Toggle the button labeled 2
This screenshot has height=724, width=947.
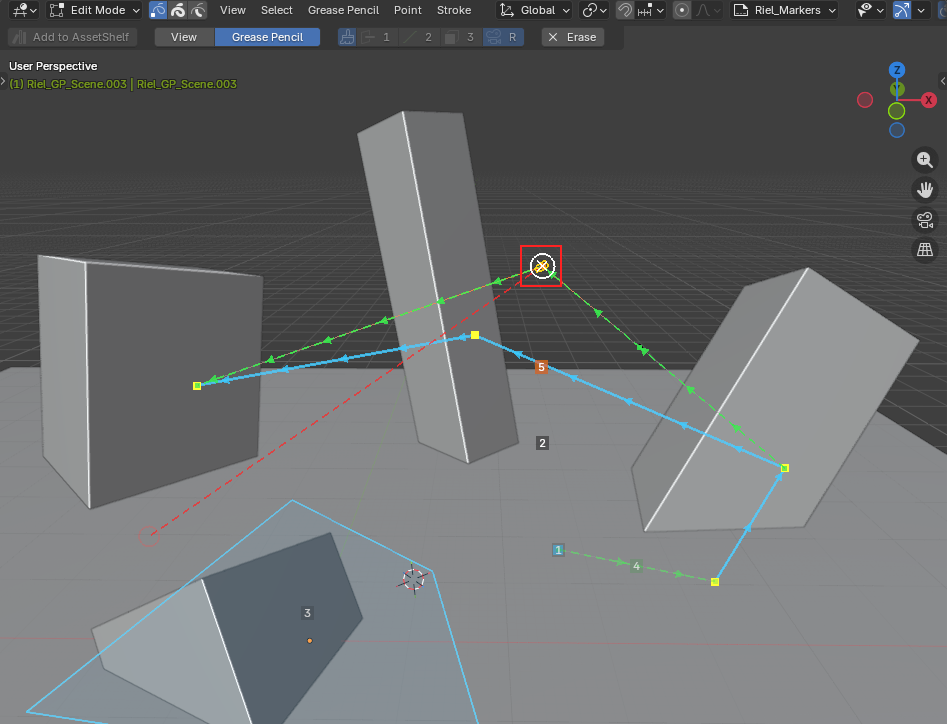point(419,37)
